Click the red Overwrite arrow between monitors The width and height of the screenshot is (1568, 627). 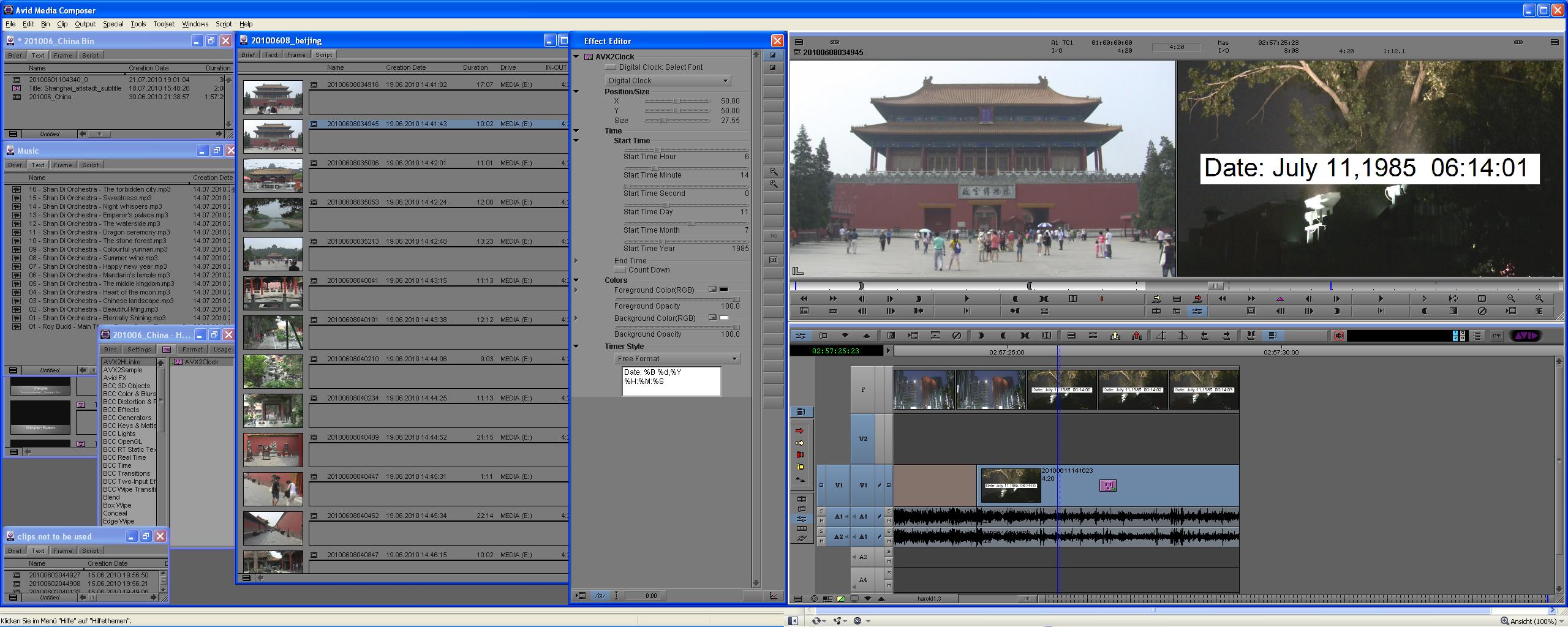(x=1197, y=299)
